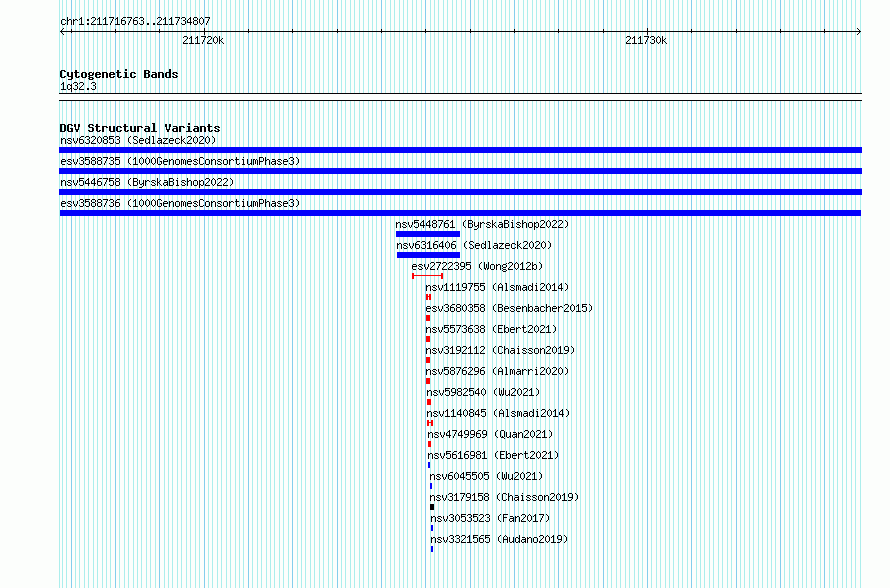The width and height of the screenshot is (890, 588).
Task: Click the blue bar under nsv6320853
Action: click(x=460, y=150)
